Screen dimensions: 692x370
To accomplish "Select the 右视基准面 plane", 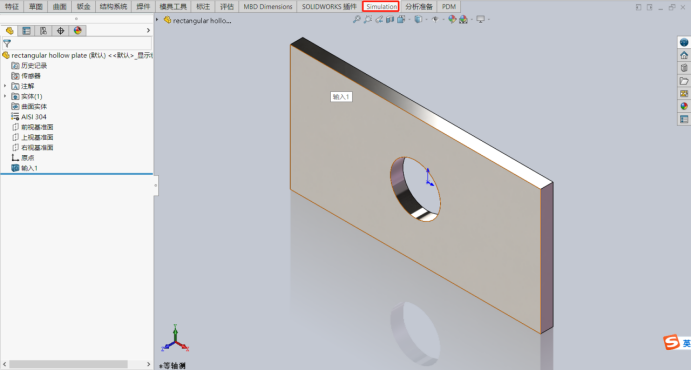I will (32, 147).
